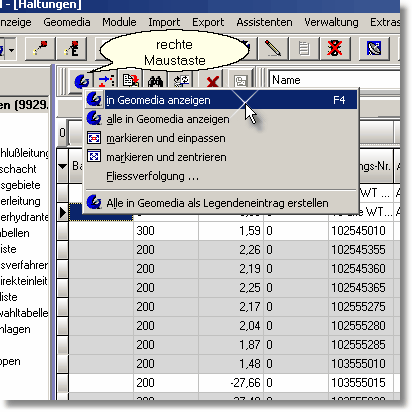Click the red X delete icon

point(213,82)
